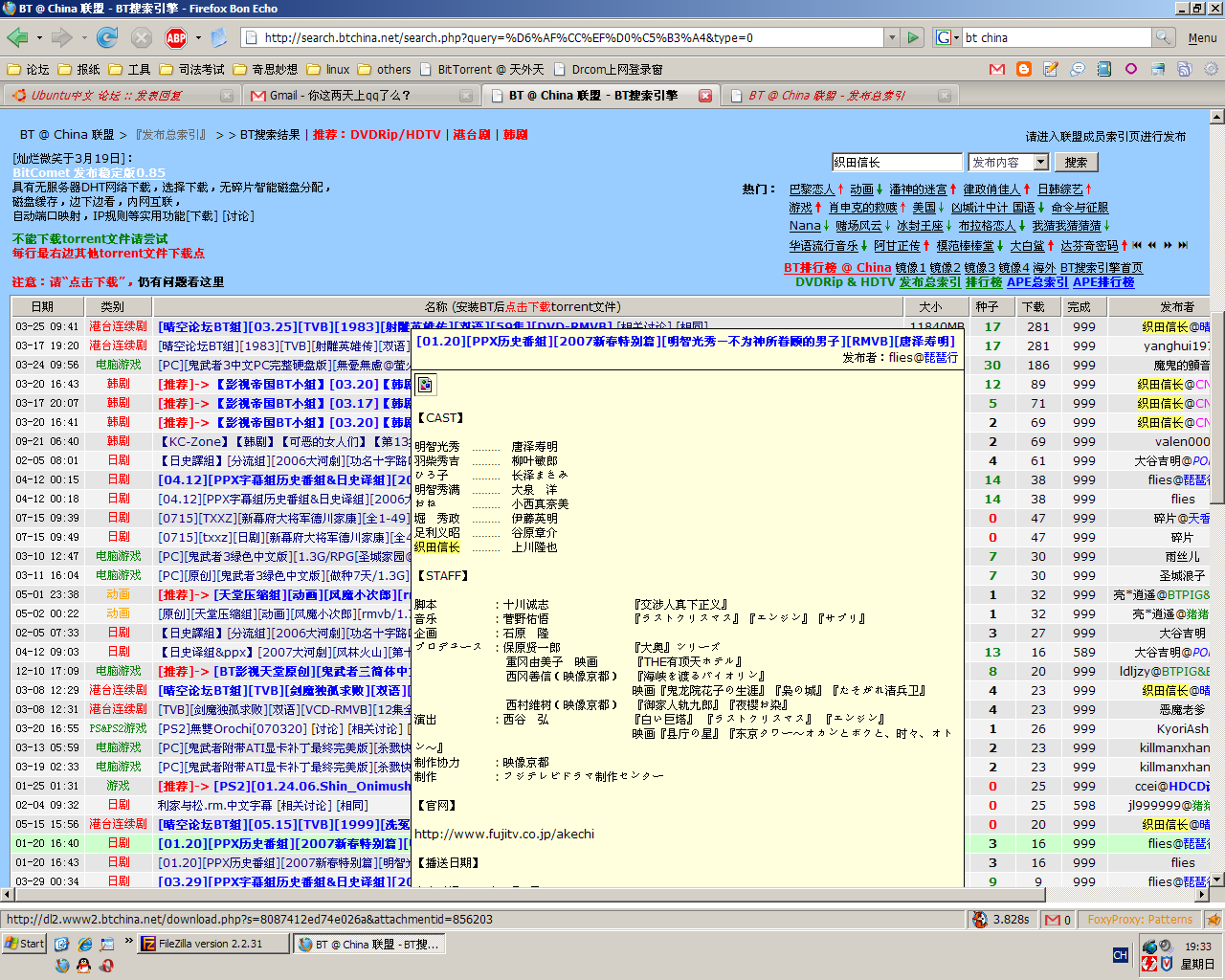Click the green Go arrow beside the URL bar
1225x980 pixels.
[913, 37]
